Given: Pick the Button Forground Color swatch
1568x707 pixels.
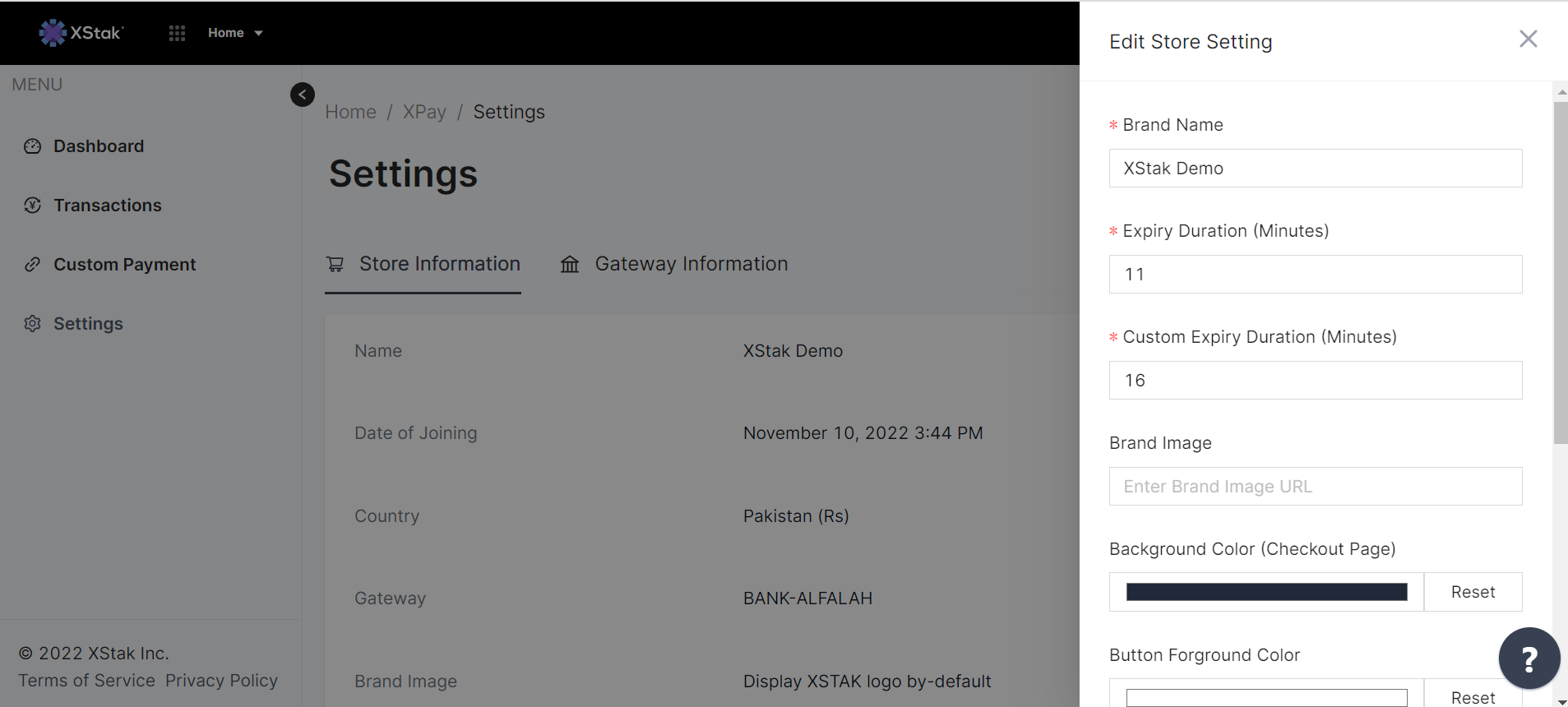Looking at the screenshot, I should click(1266, 697).
